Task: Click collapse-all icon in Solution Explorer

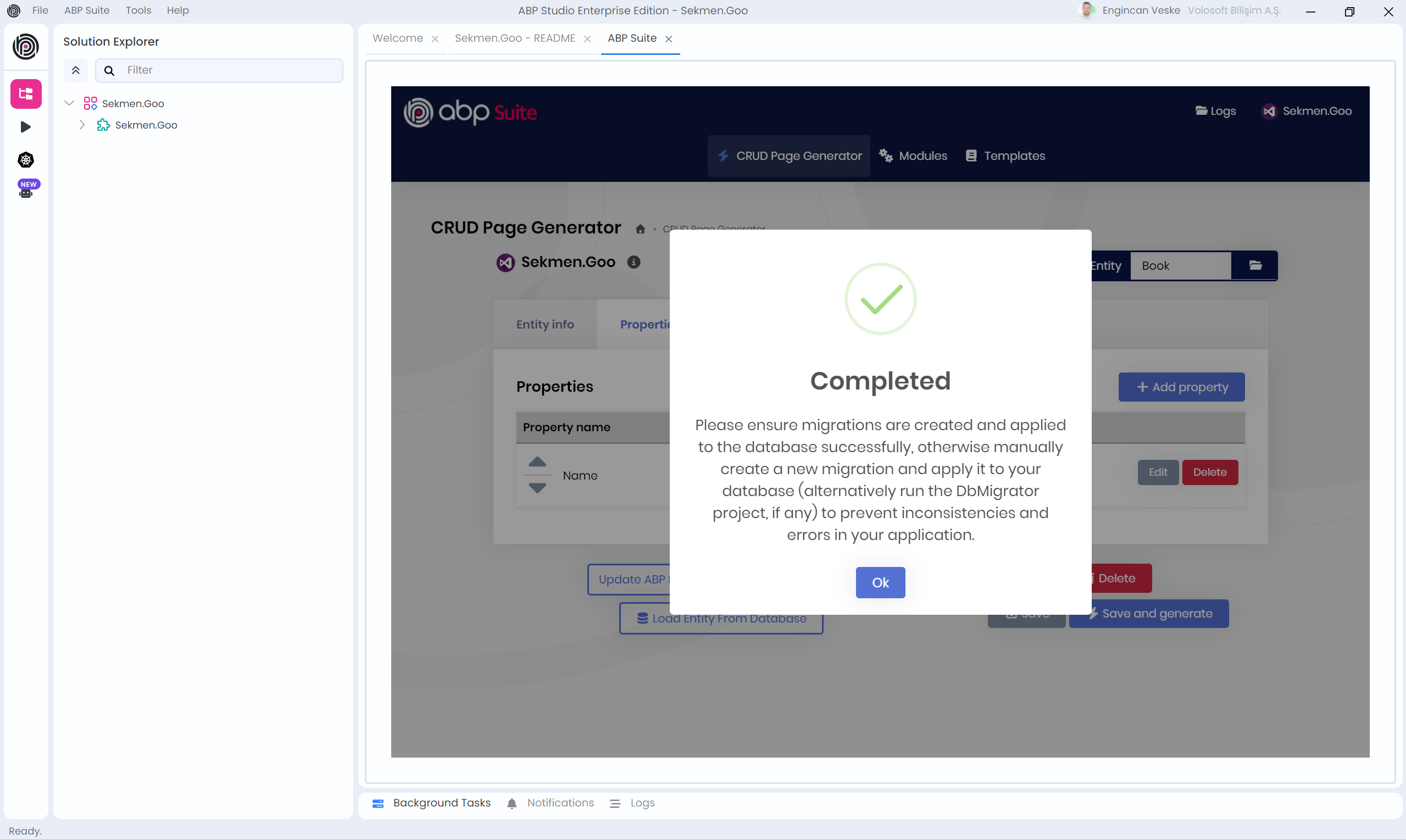Action: click(75, 70)
